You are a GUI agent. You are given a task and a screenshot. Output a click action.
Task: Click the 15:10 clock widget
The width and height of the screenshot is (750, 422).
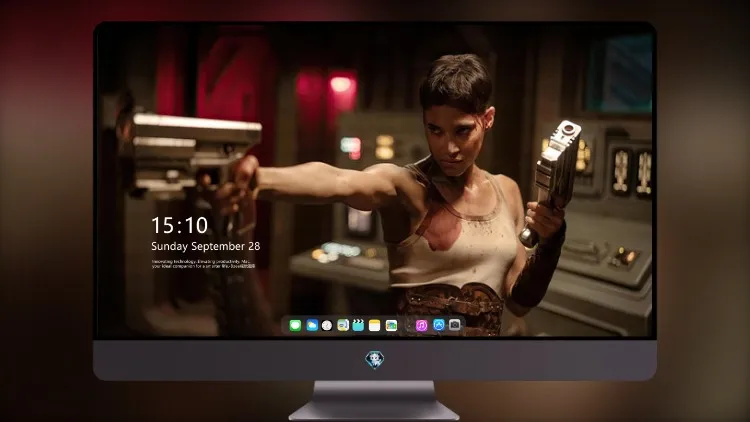pos(180,225)
